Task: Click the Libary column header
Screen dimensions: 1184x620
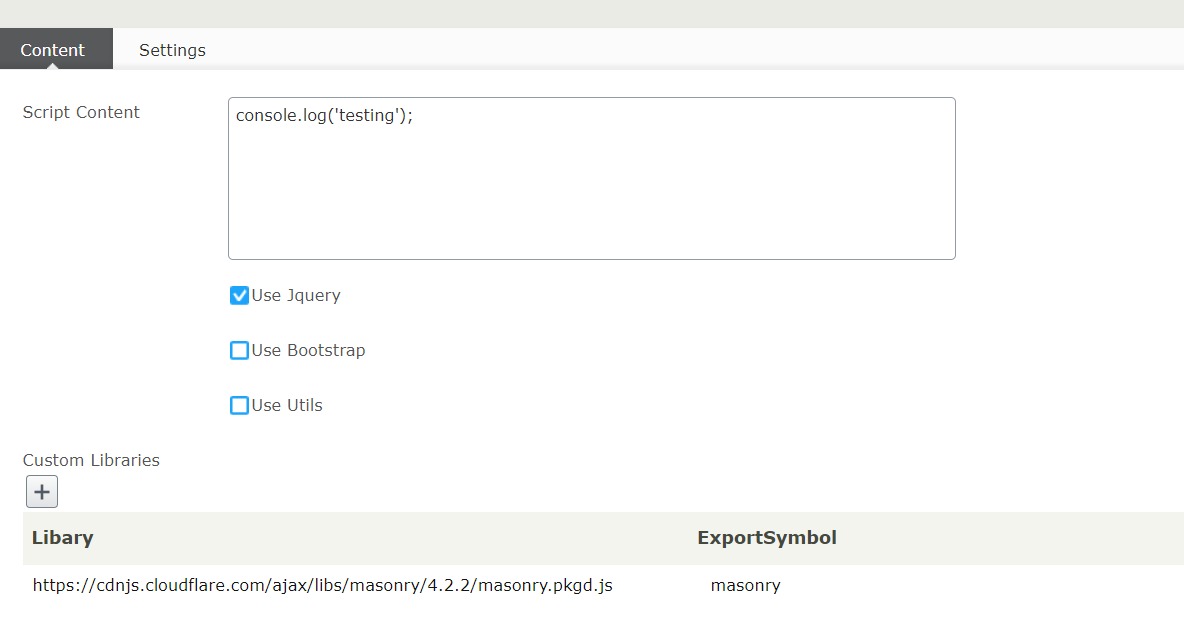Action: 62,538
